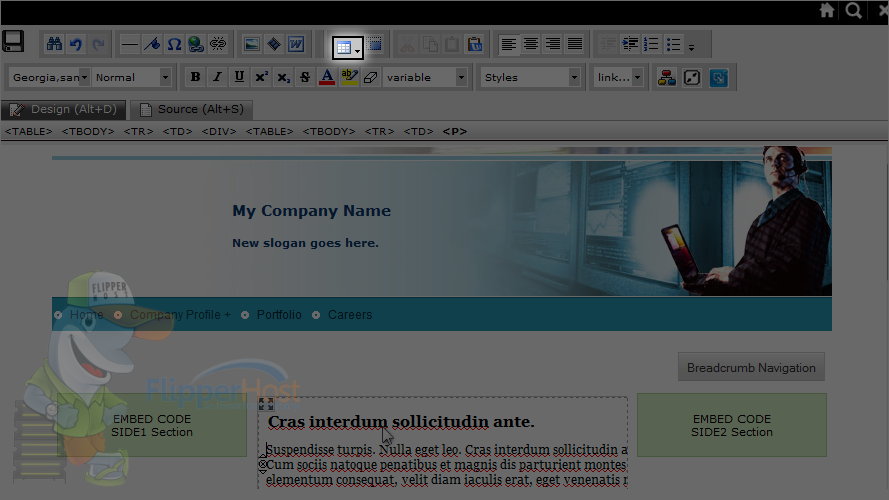The width and height of the screenshot is (889, 500).
Task: Select <TBODY> after first <TABLE> tag
Action: coord(88,132)
